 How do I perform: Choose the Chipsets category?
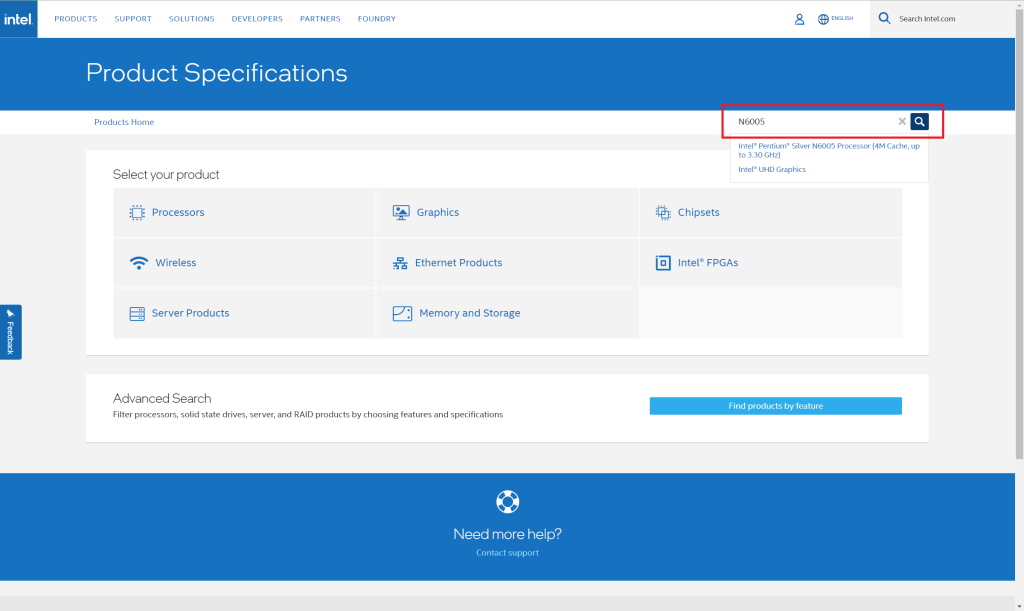(698, 212)
